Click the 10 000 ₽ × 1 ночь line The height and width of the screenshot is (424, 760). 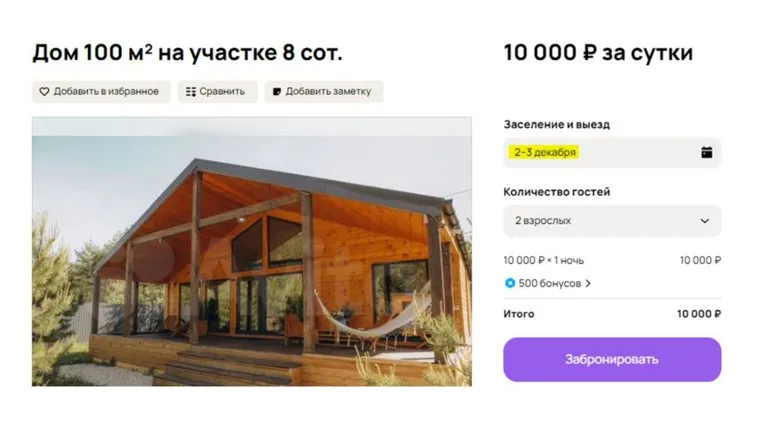click(543, 260)
